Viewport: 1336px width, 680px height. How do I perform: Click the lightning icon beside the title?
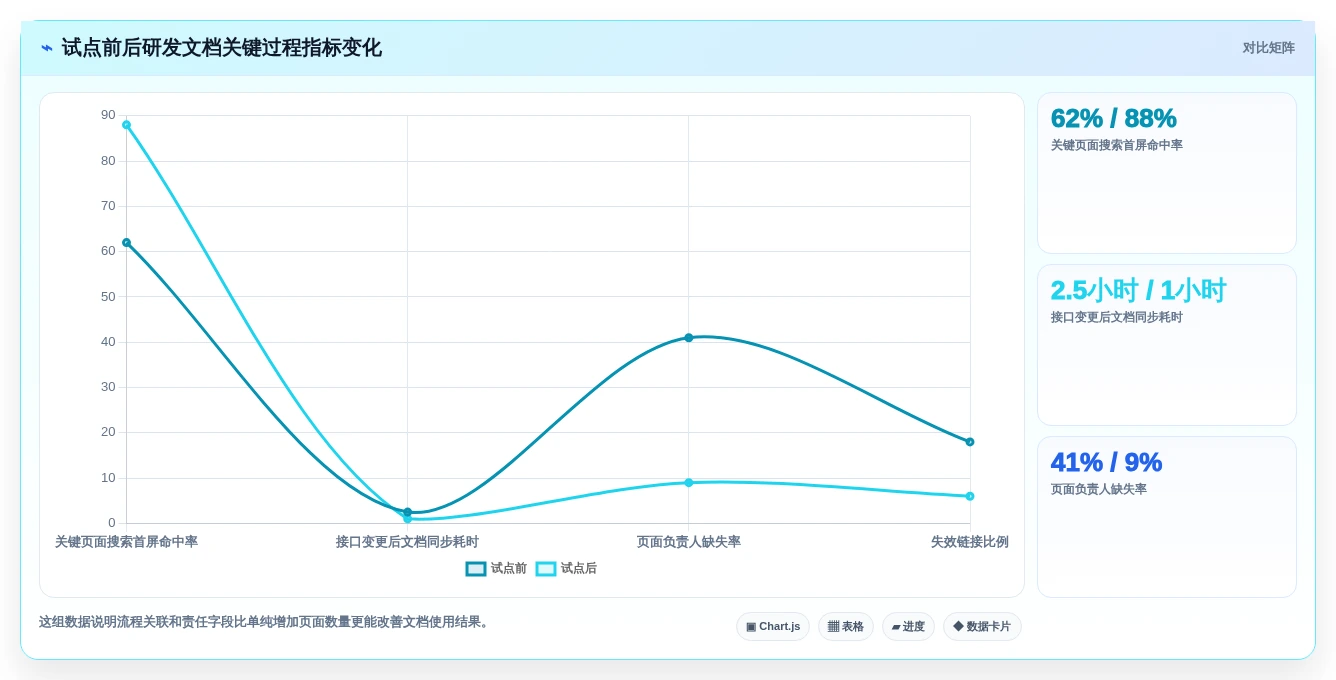47,48
